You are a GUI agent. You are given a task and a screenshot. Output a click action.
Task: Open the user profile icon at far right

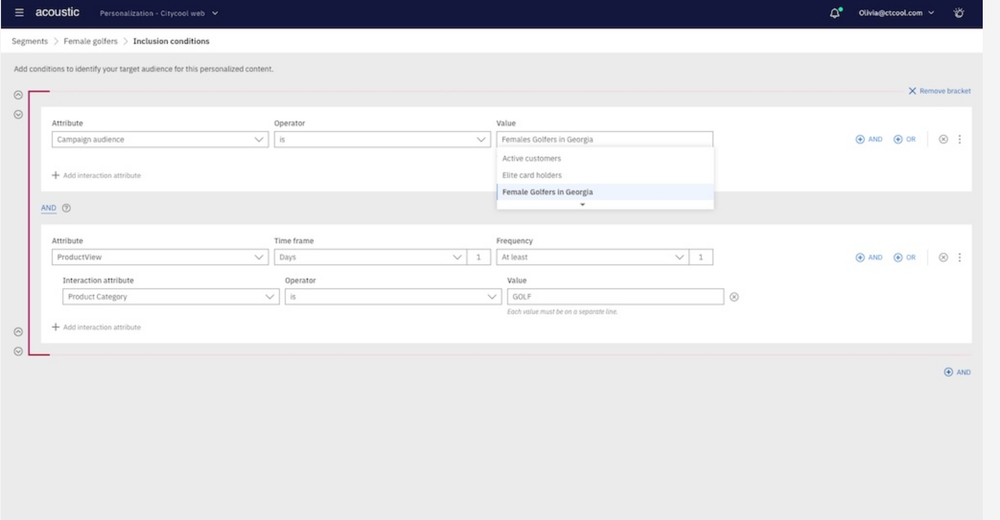coord(959,13)
